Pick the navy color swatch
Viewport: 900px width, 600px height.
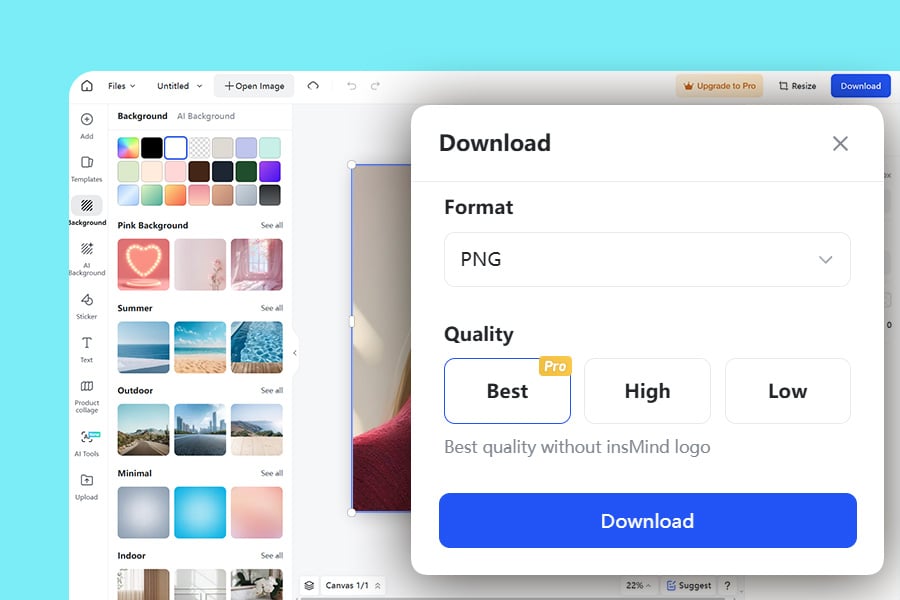coord(223,171)
